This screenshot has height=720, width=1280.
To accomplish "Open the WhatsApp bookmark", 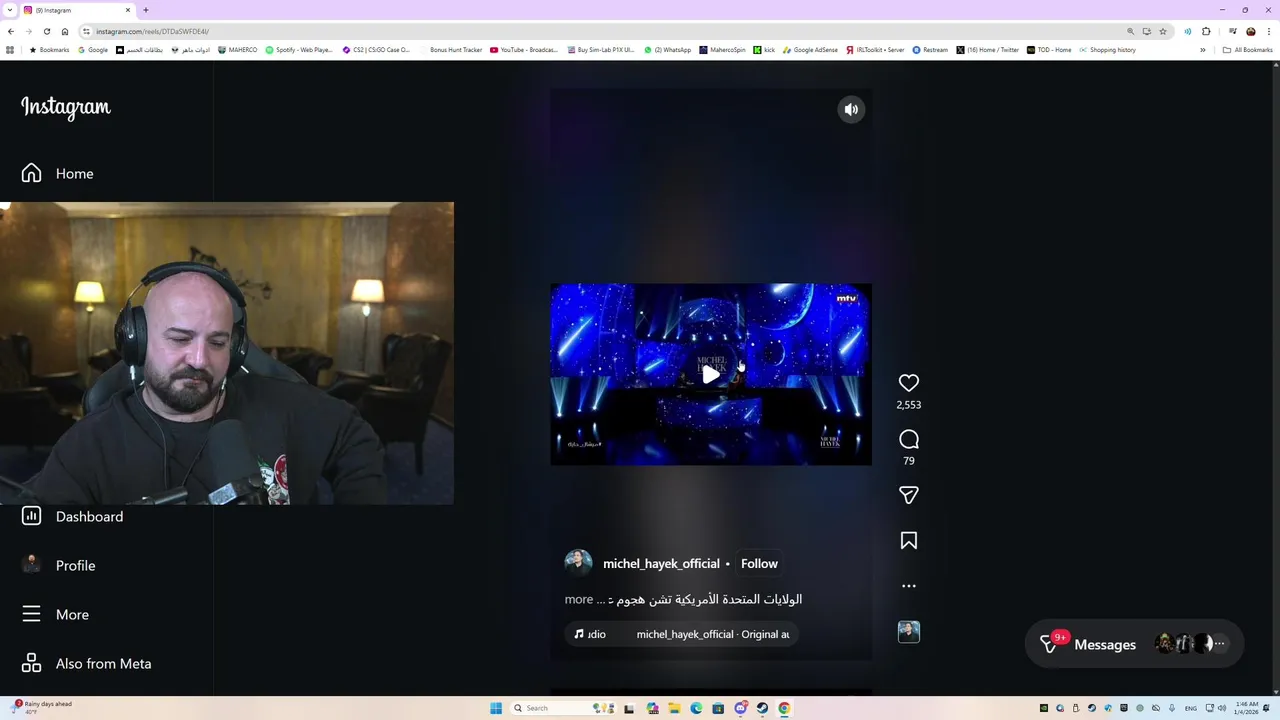I will (x=668, y=50).
